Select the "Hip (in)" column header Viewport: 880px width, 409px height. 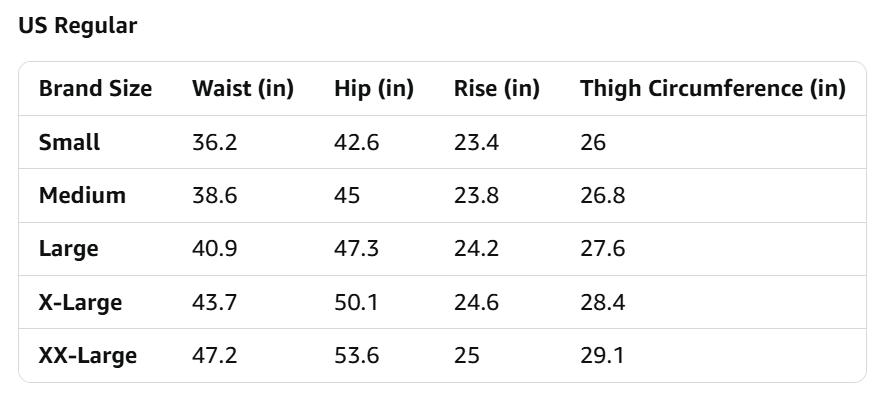[373, 88]
